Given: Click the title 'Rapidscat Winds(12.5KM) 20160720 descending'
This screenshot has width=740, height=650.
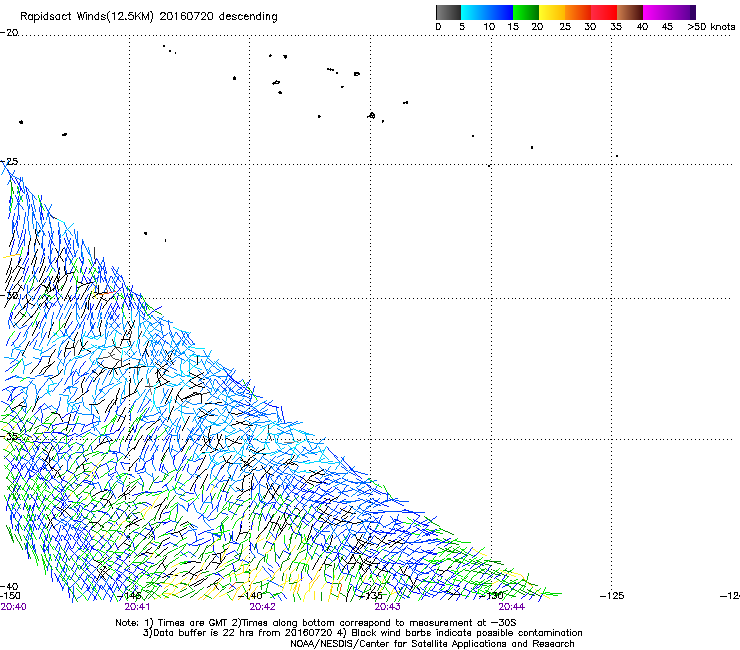Looking at the screenshot, I should 149,17.
